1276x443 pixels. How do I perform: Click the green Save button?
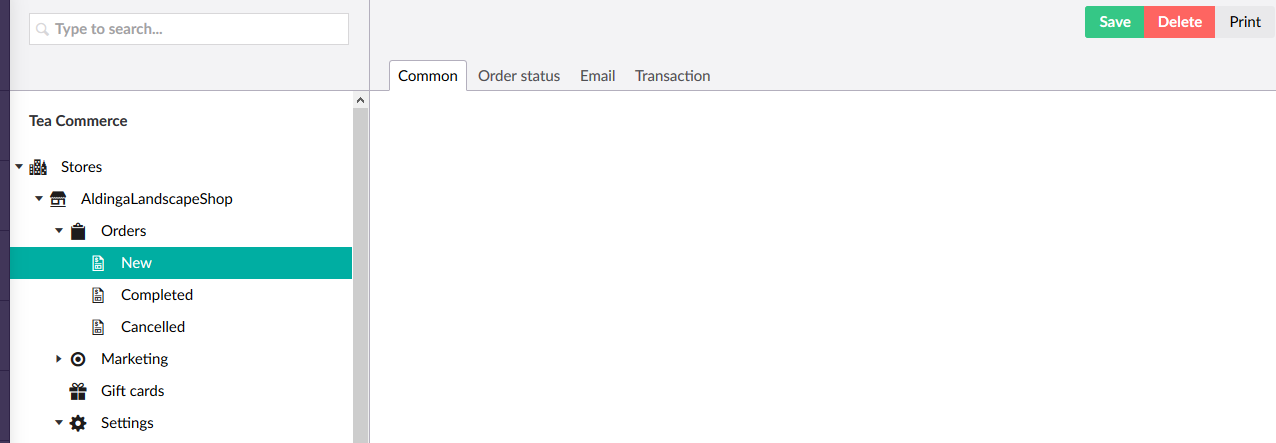[x=1115, y=22]
